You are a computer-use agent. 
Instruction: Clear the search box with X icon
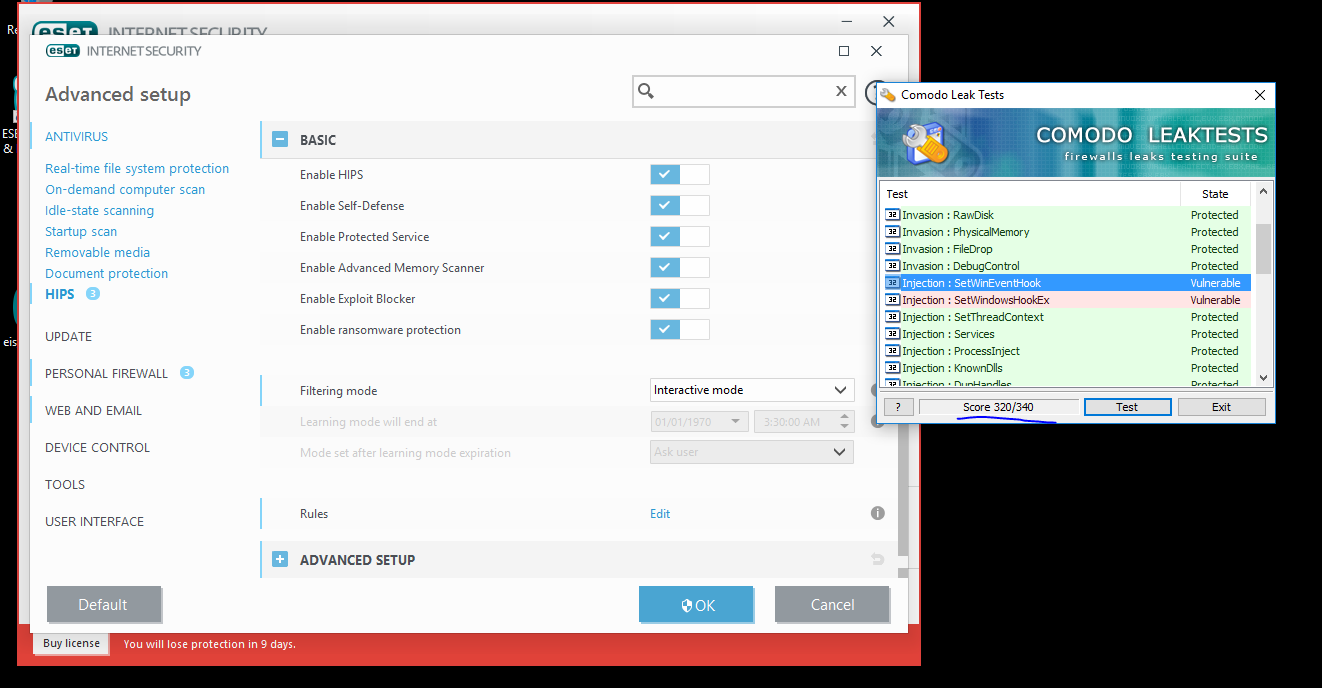point(842,91)
